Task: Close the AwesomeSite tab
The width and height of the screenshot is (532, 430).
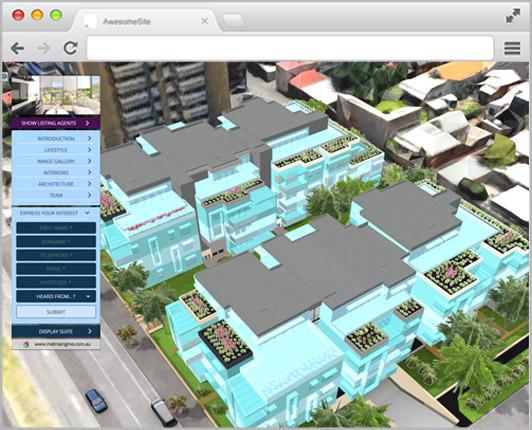Action: pyautogui.click(x=205, y=21)
